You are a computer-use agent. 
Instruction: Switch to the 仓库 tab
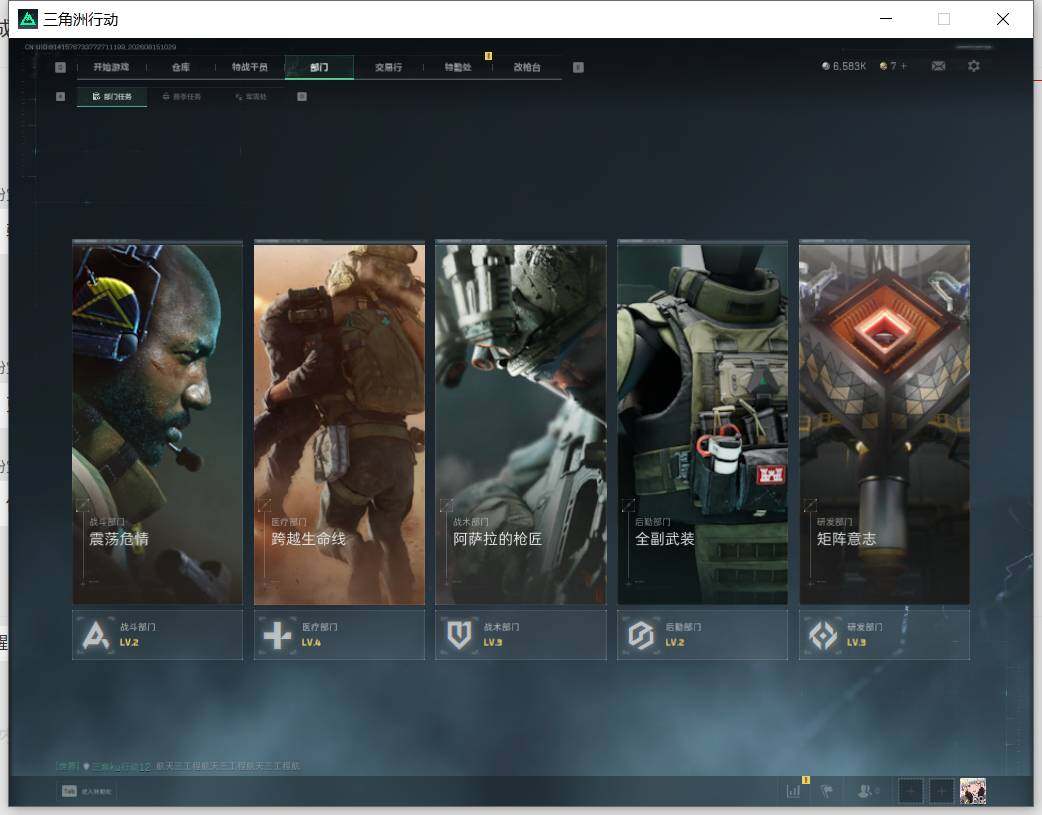point(181,67)
